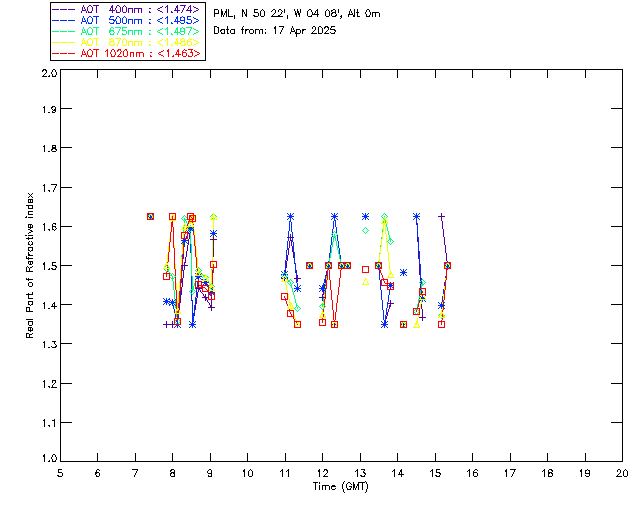Click the blue asterisk at 14.15 GMT near 1.48
Viewport: 640px width, 512px height.
click(x=403, y=272)
